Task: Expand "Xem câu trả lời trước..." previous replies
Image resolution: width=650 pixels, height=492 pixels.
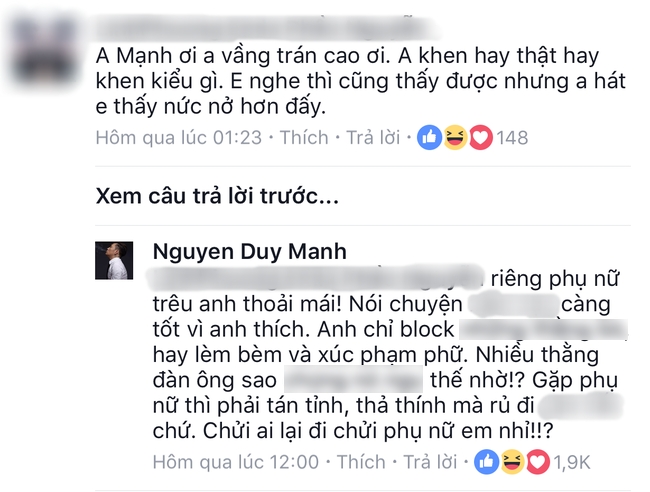Action: pos(217,196)
